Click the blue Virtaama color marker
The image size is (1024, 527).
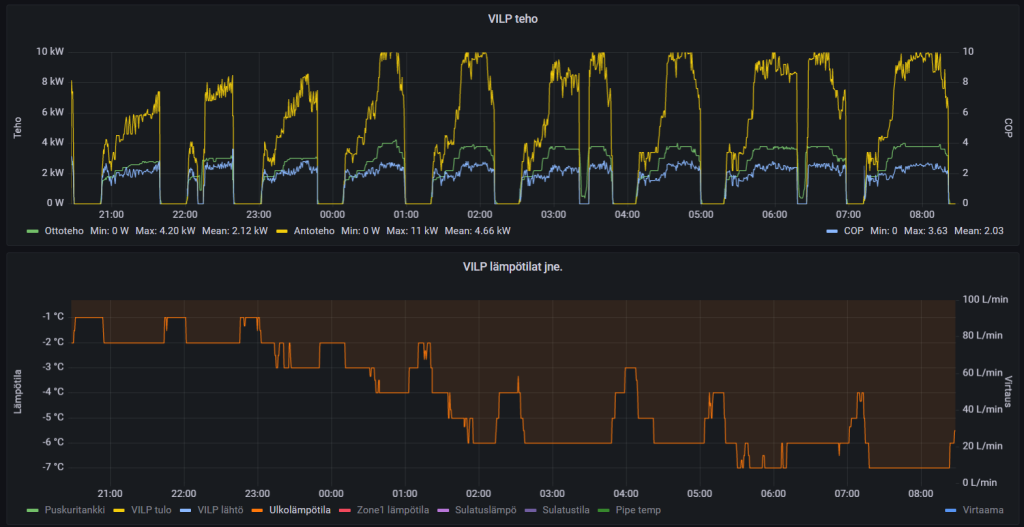pyautogui.click(x=950, y=510)
